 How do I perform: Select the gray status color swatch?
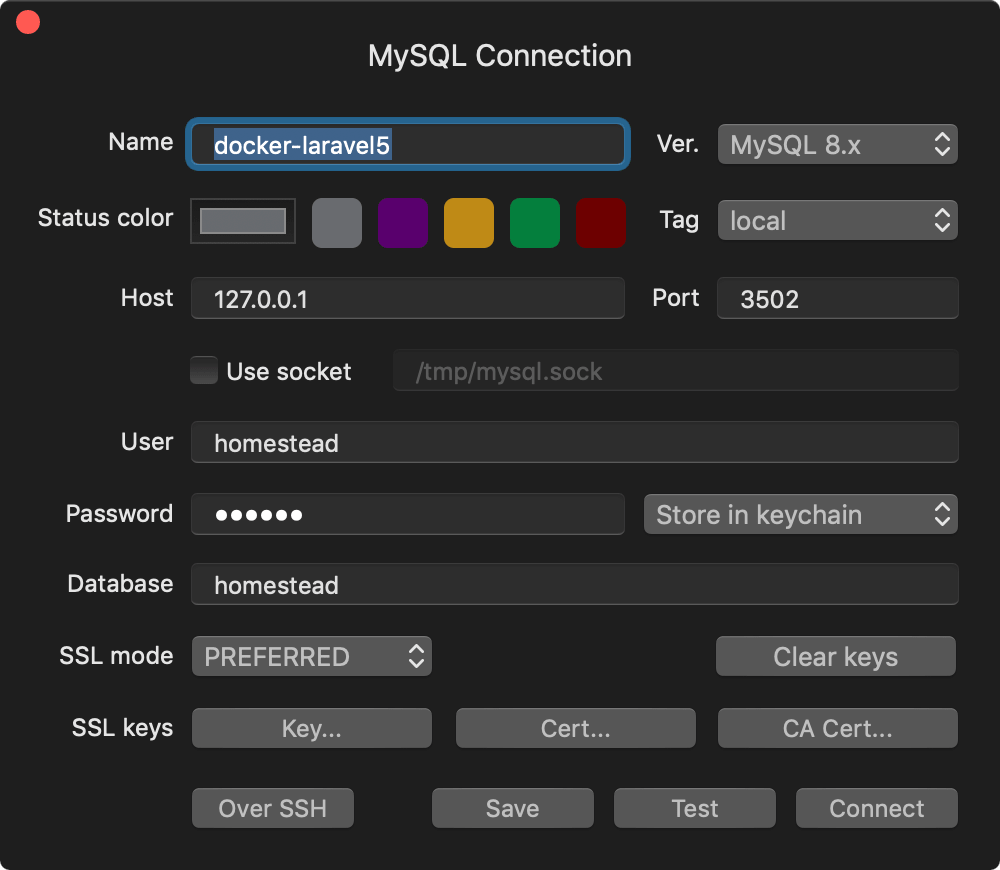pos(336,222)
